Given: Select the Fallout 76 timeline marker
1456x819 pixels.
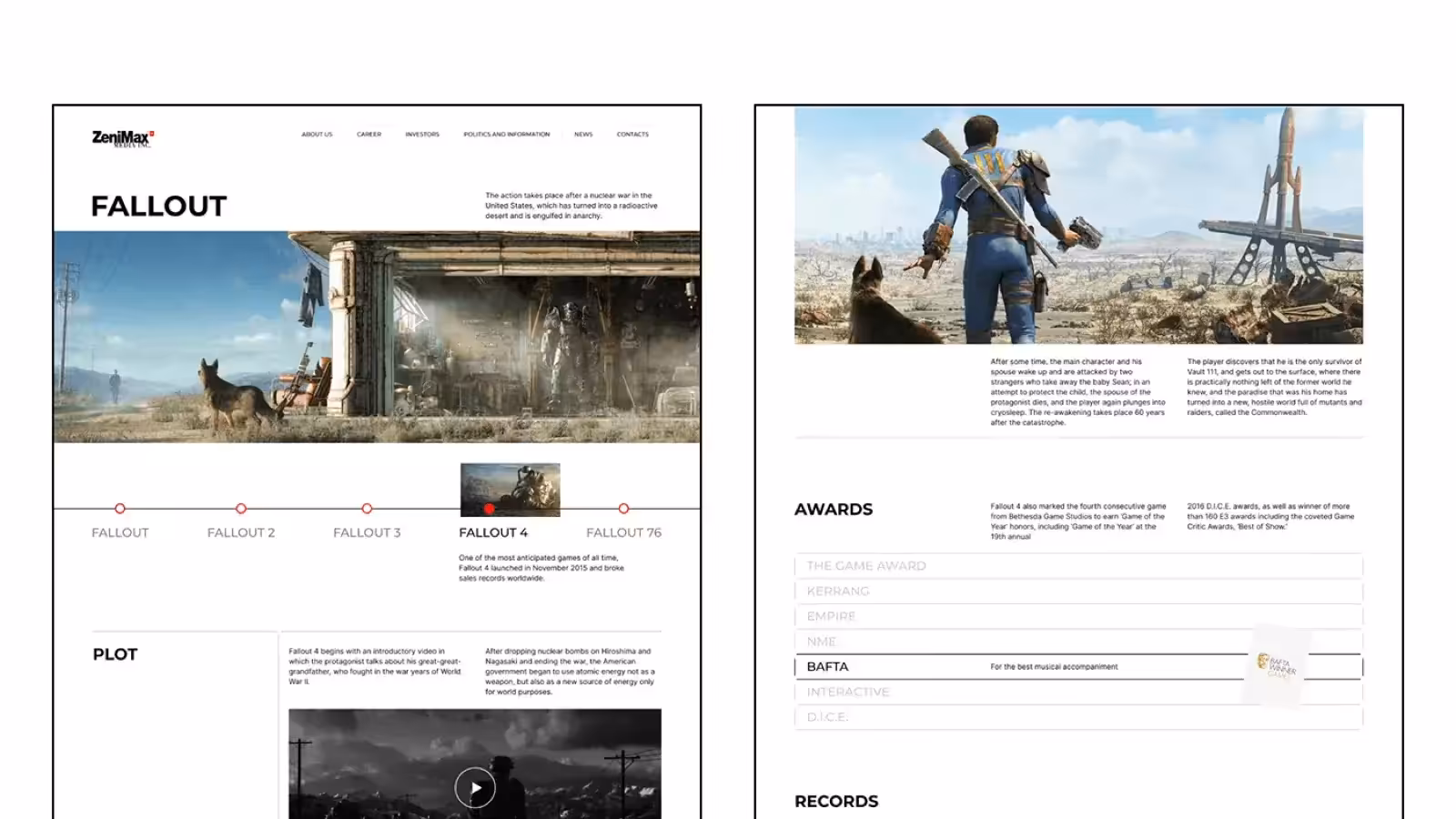Looking at the screenshot, I should click(x=623, y=509).
